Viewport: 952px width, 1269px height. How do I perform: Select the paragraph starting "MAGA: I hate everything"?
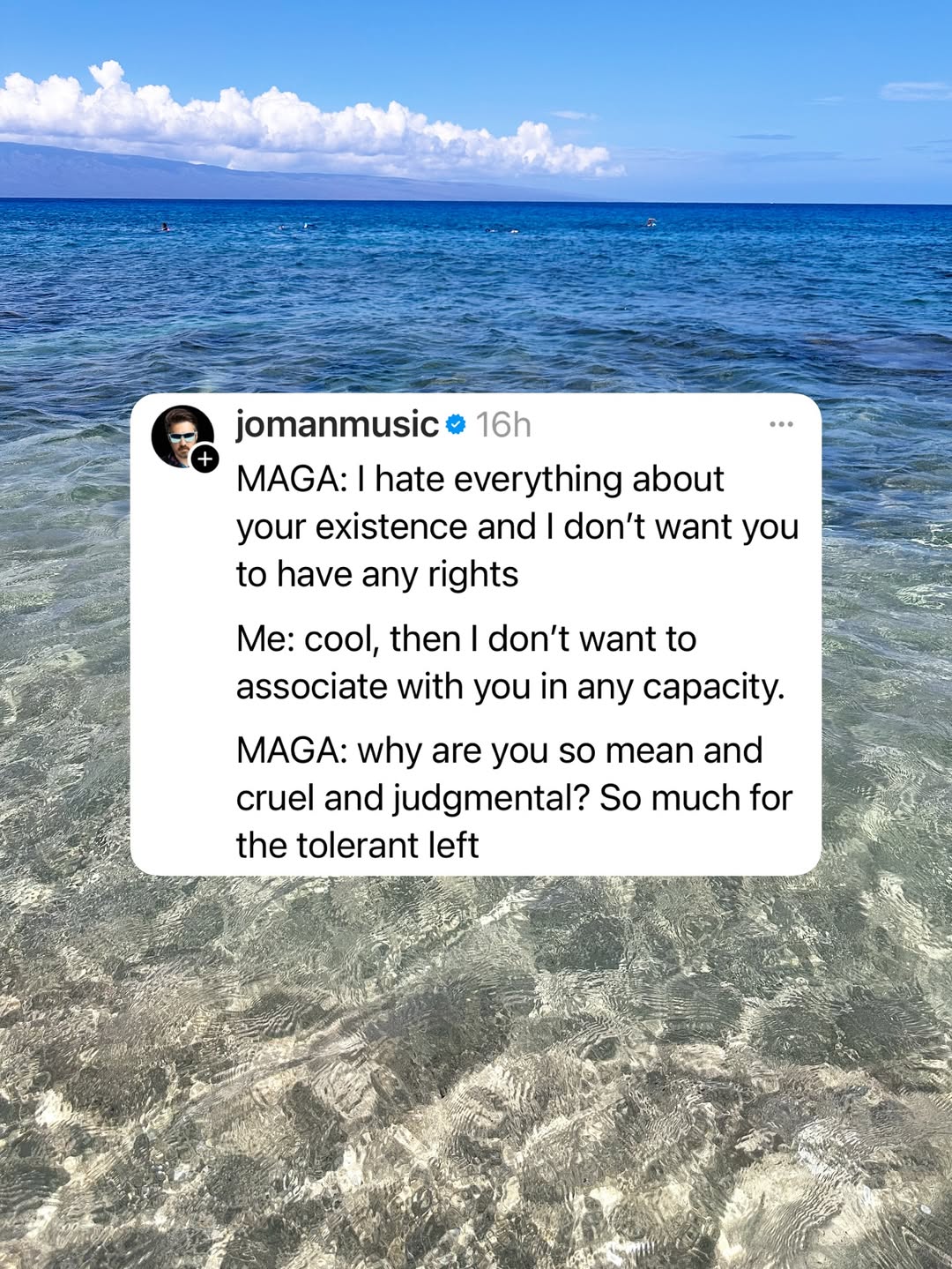tap(517, 526)
